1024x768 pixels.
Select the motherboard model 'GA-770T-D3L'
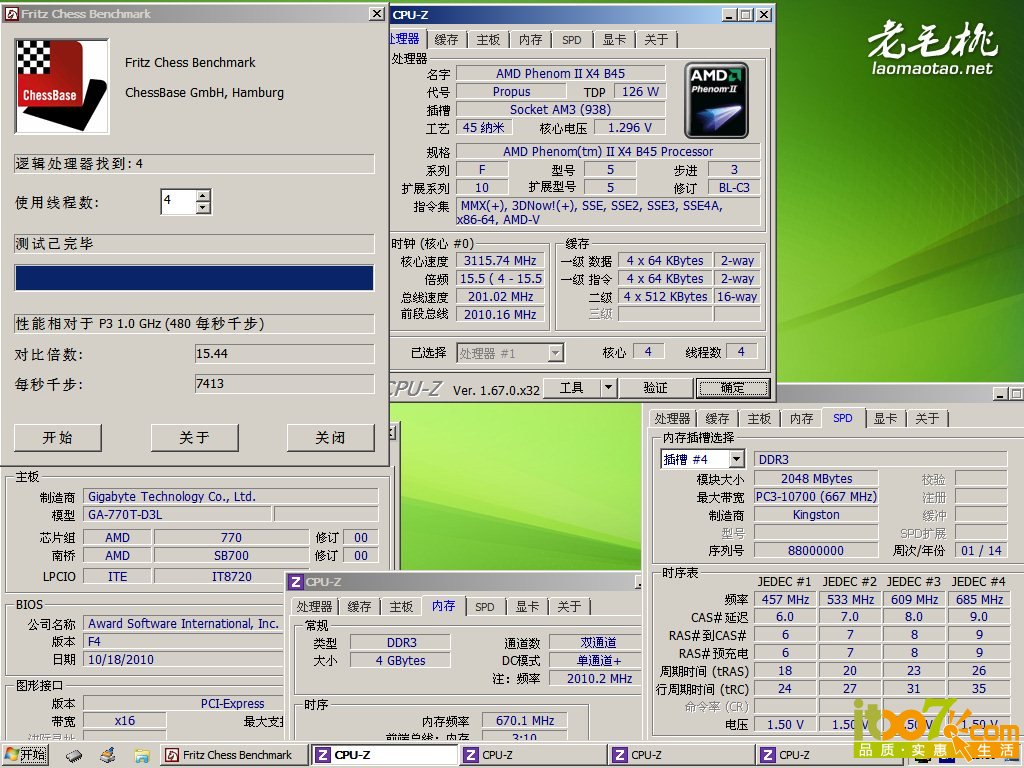178,515
